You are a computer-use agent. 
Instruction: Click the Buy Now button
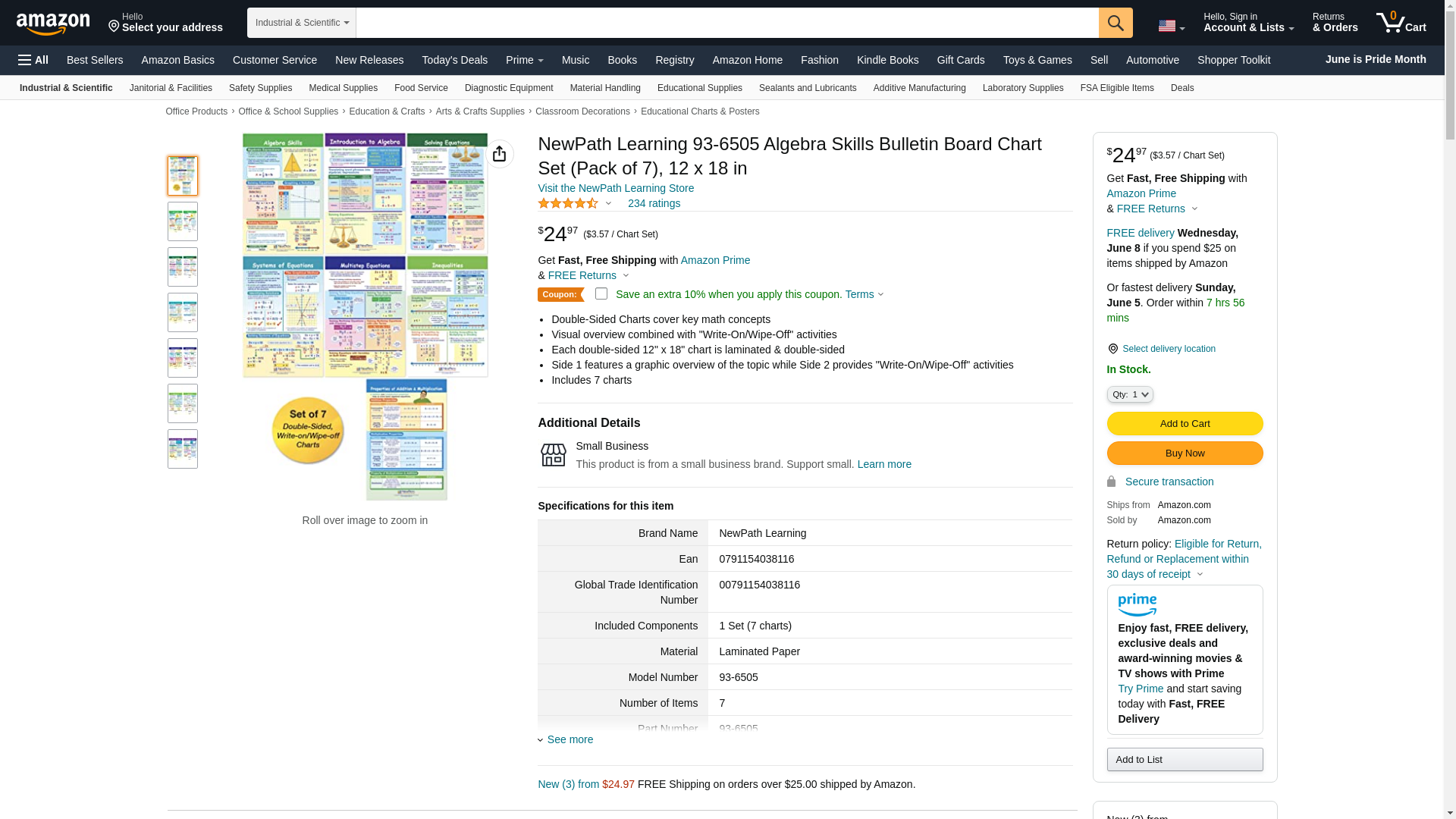[x=1184, y=453]
